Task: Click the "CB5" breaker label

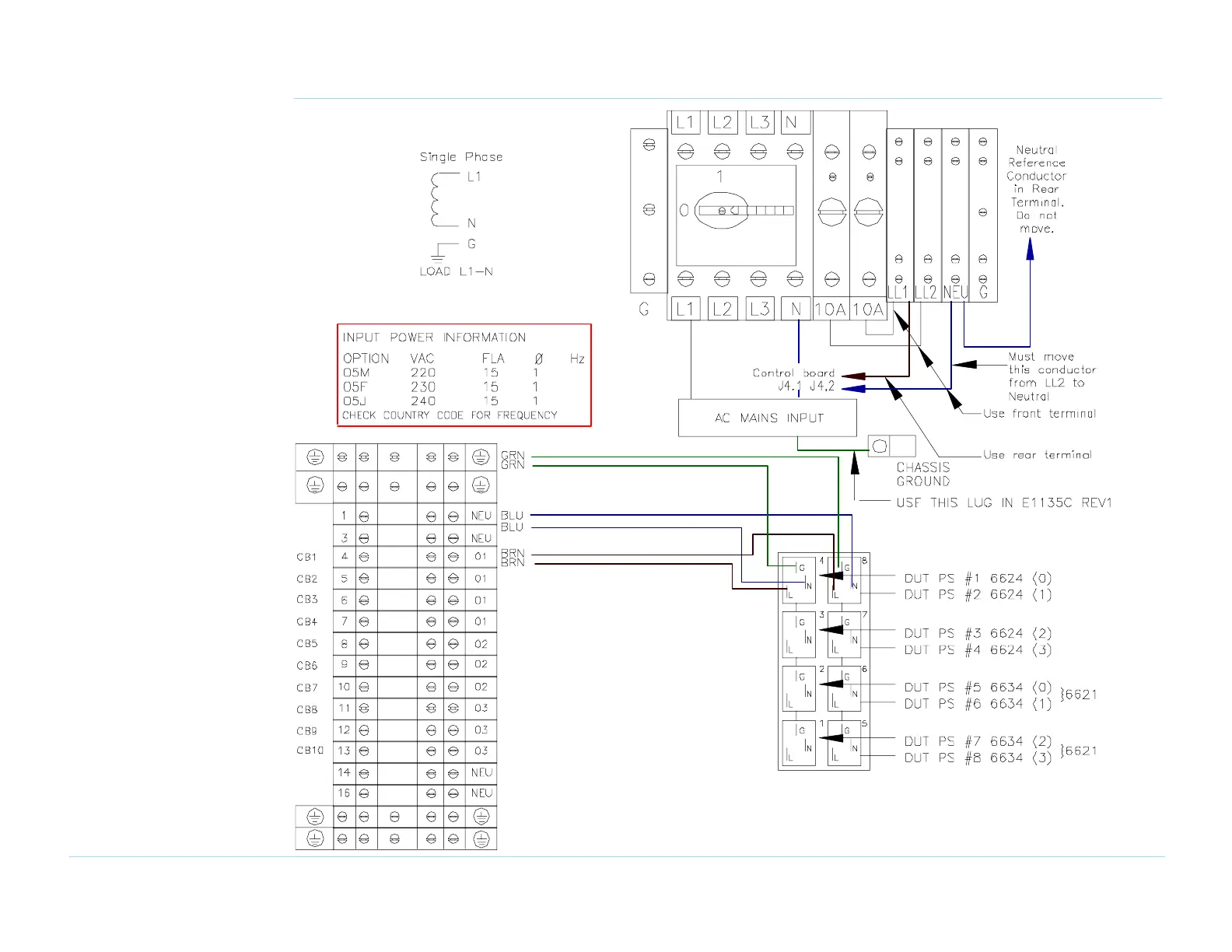Action: pyautogui.click(x=306, y=644)
